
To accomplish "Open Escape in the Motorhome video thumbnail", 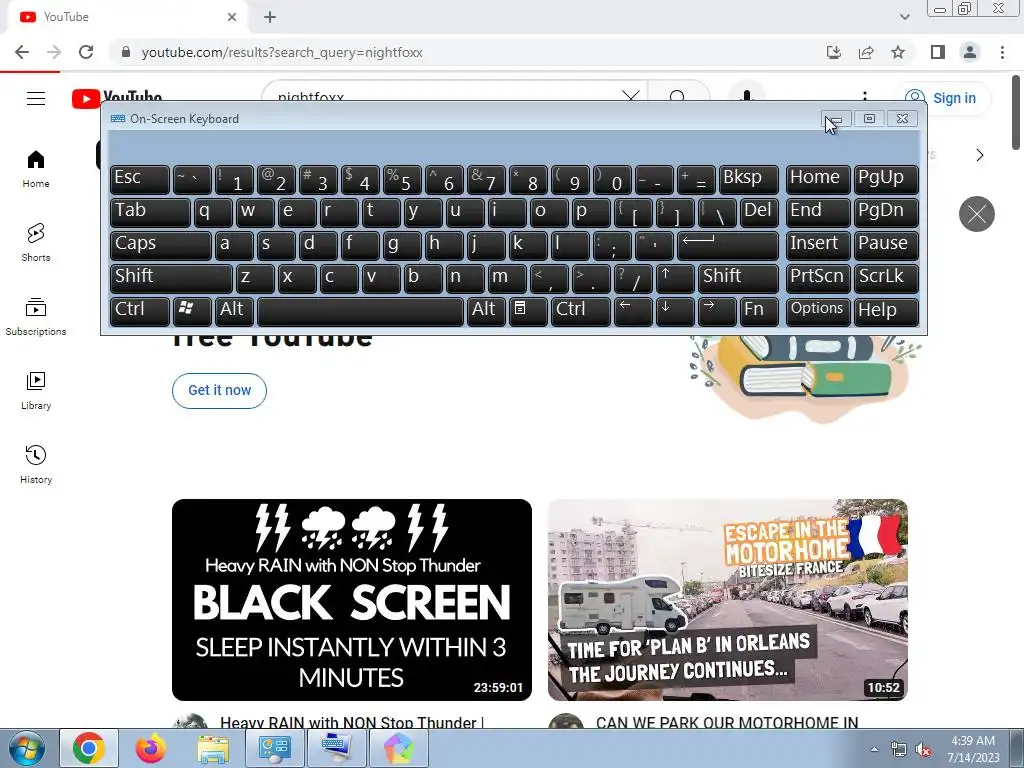I will point(728,600).
